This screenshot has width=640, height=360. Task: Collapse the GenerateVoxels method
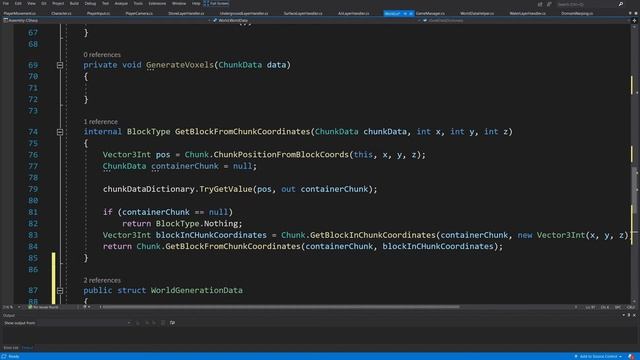[x=60, y=65]
